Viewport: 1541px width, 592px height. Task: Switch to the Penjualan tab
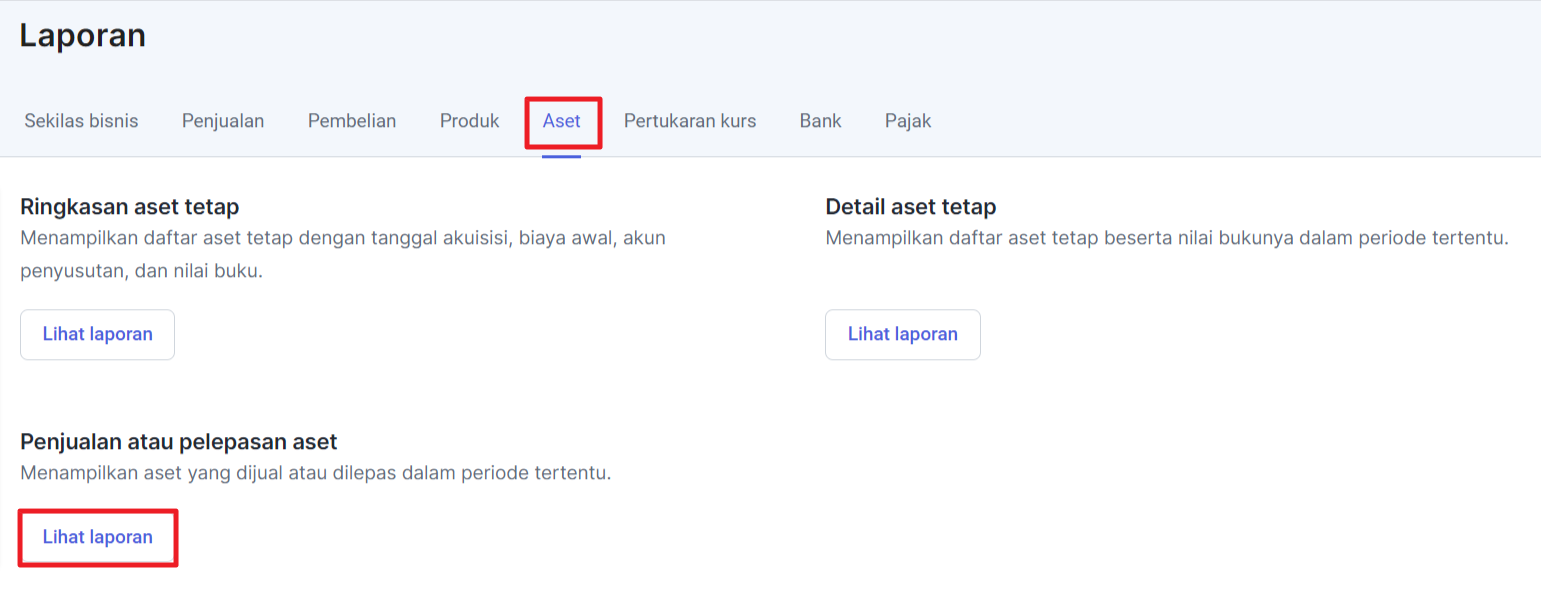point(223,121)
